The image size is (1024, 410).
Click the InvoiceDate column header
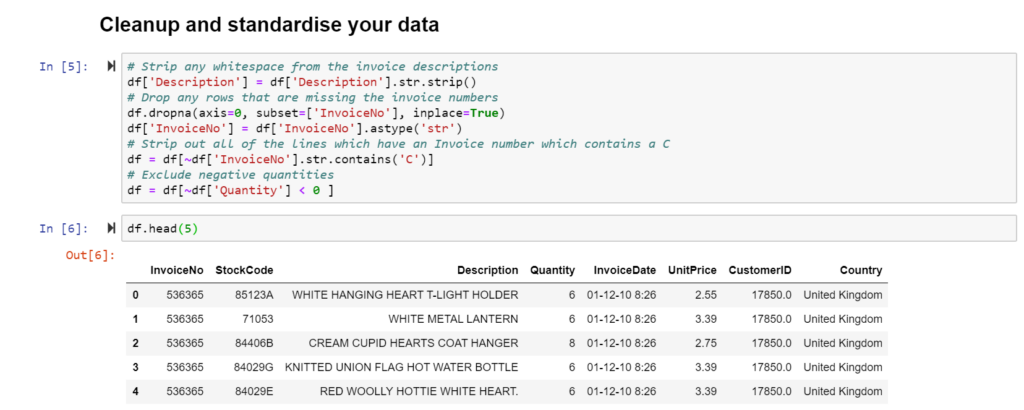tap(624, 270)
